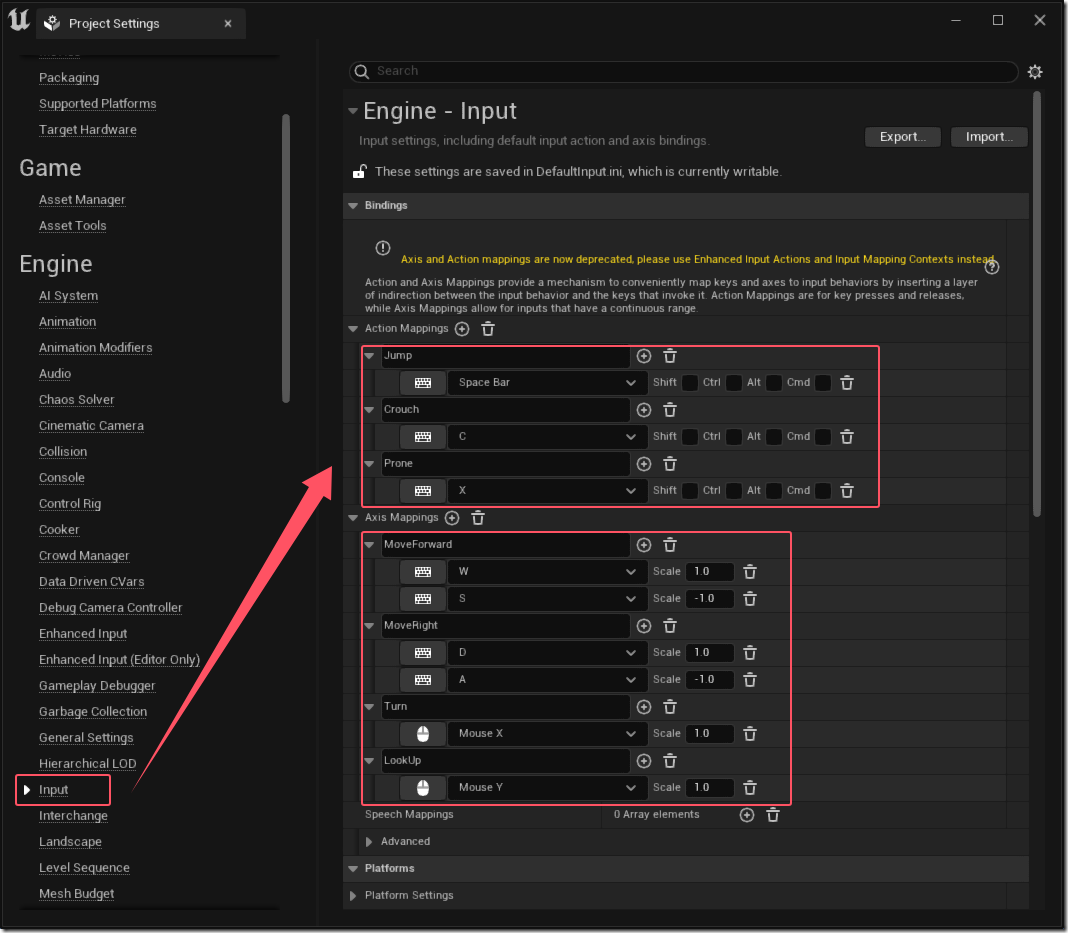1068x933 pixels.
Task: Click key selector icon for Space Bar
Action: click(422, 383)
